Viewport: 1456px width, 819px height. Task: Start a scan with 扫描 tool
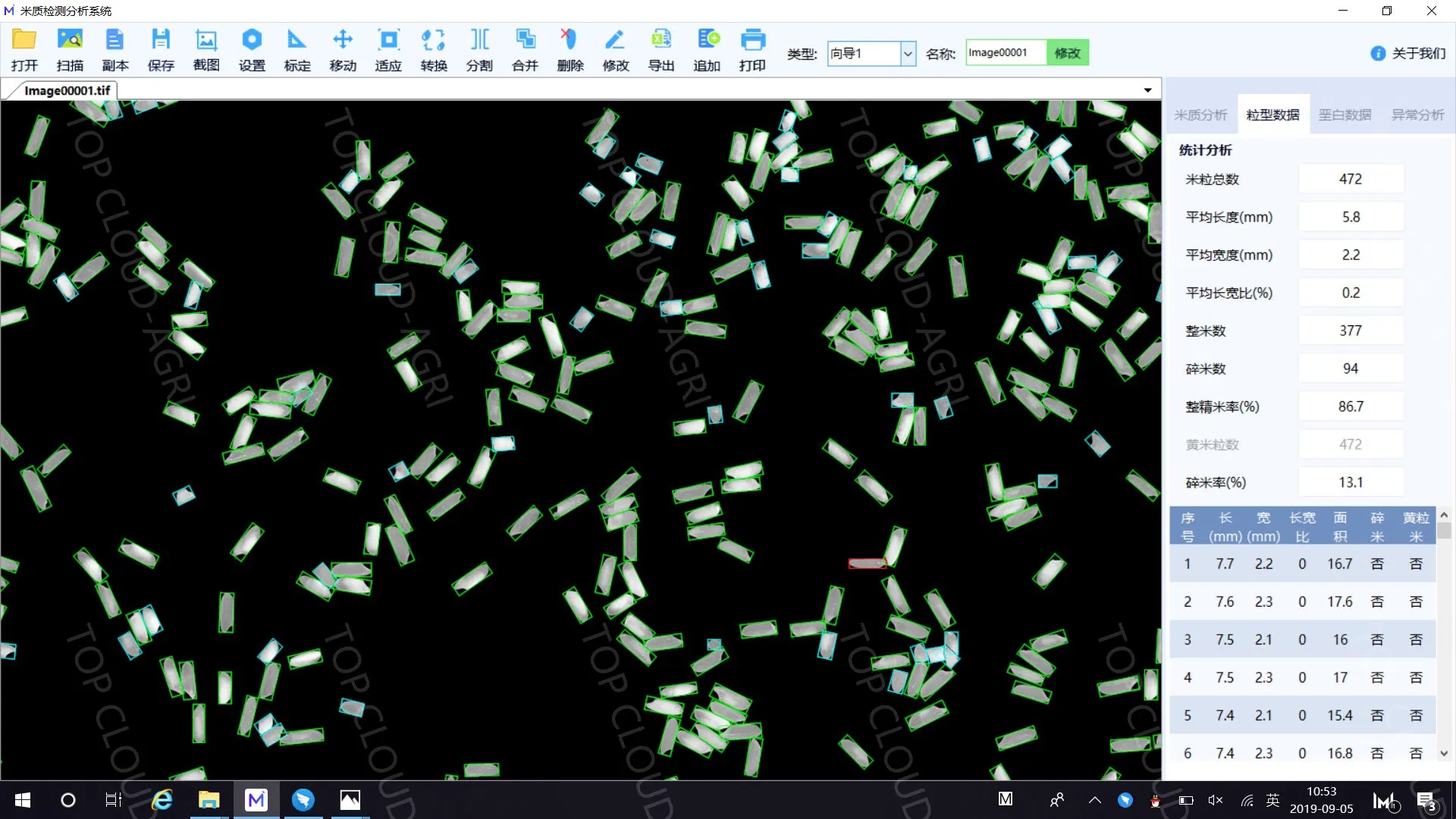(70, 50)
